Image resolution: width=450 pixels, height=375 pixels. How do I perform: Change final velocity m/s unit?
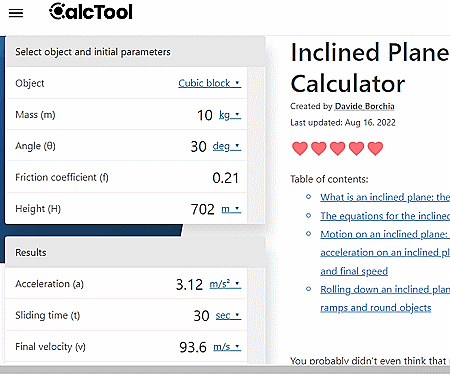click(227, 347)
